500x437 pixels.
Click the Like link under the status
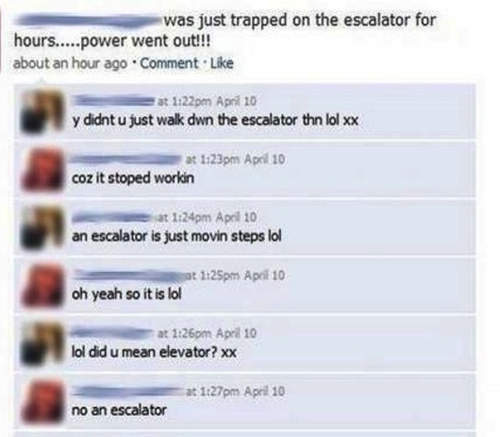coord(222,63)
